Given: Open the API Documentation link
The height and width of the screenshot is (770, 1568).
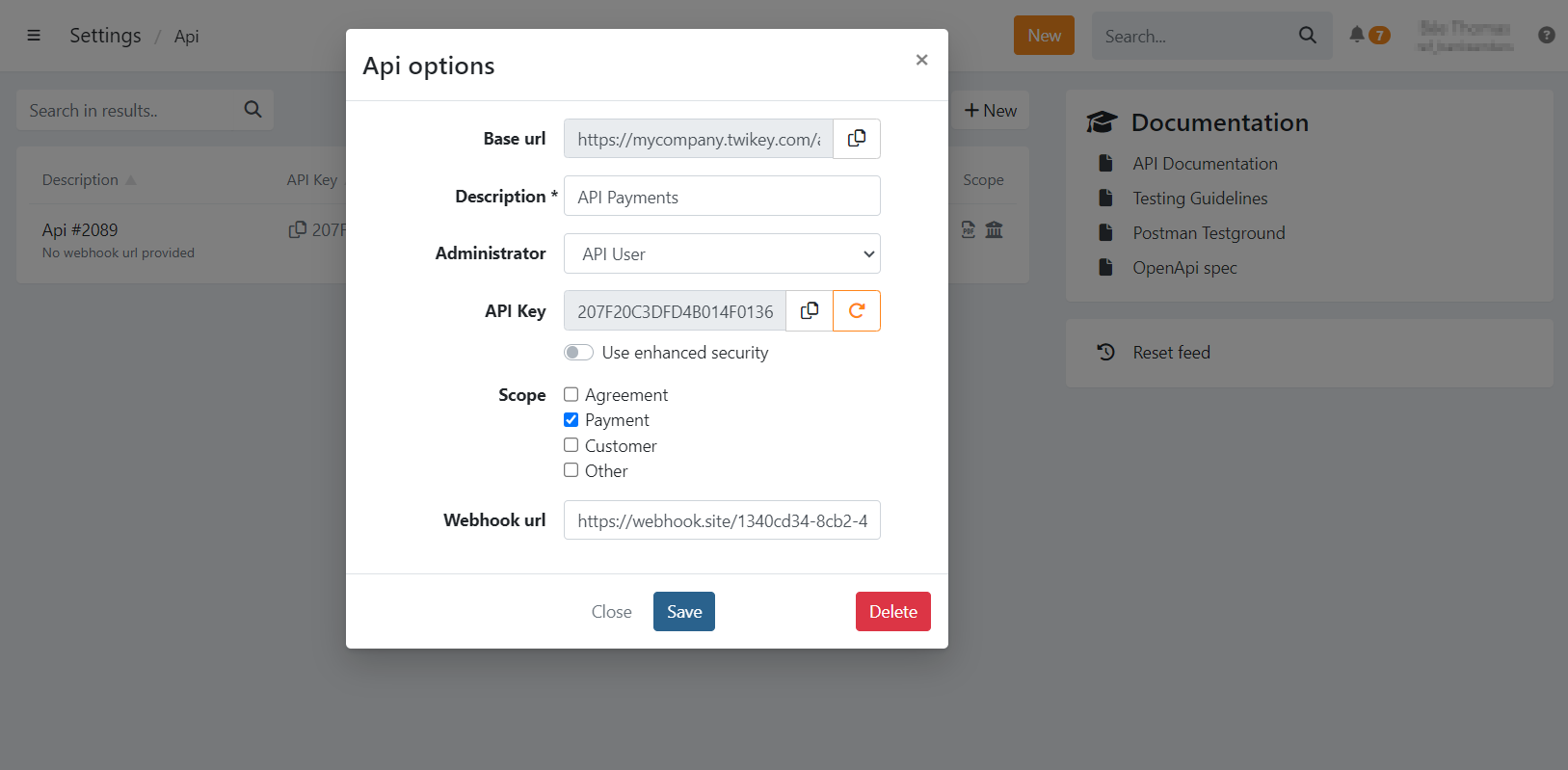Looking at the screenshot, I should point(1205,164).
